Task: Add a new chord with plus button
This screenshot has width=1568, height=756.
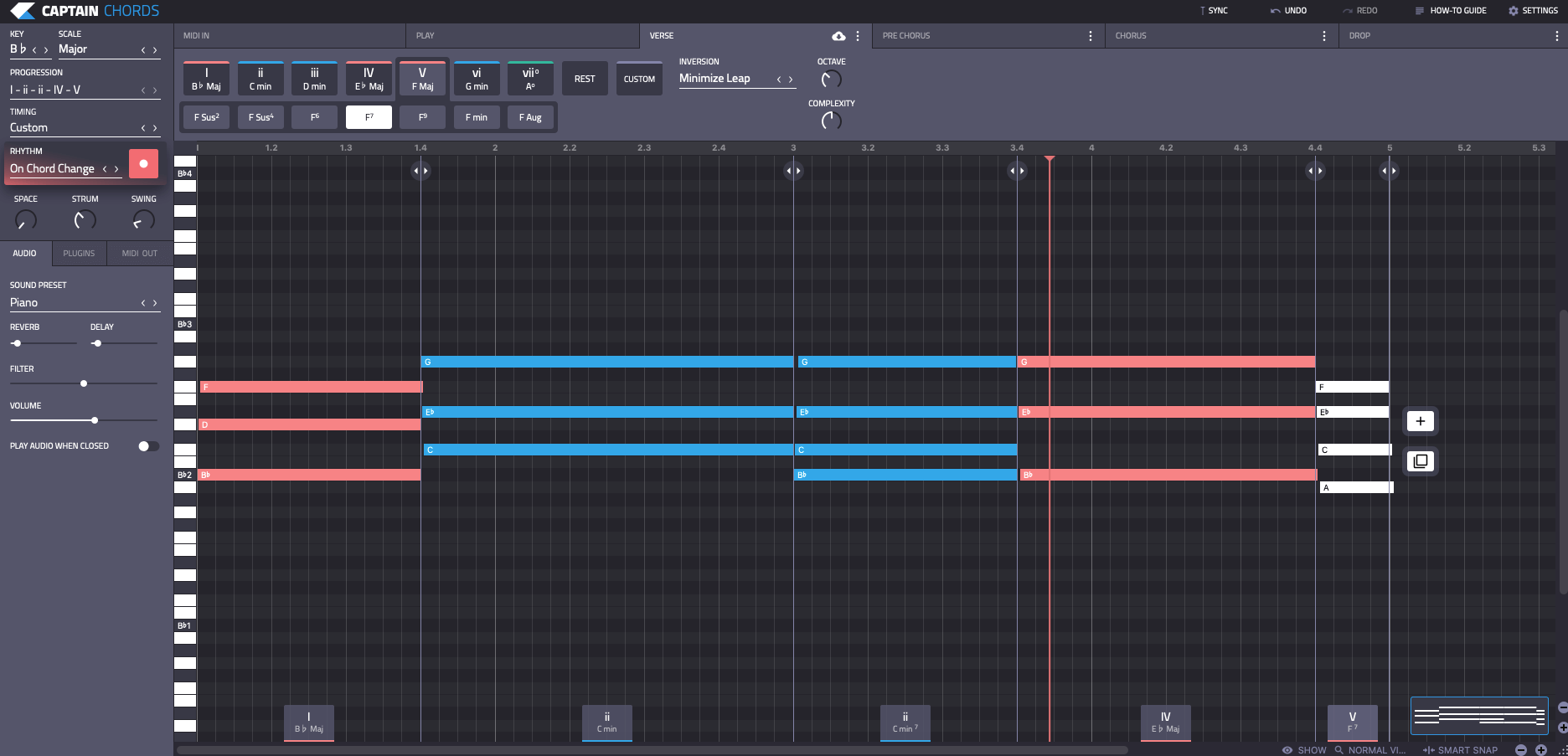Action: pyautogui.click(x=1421, y=421)
